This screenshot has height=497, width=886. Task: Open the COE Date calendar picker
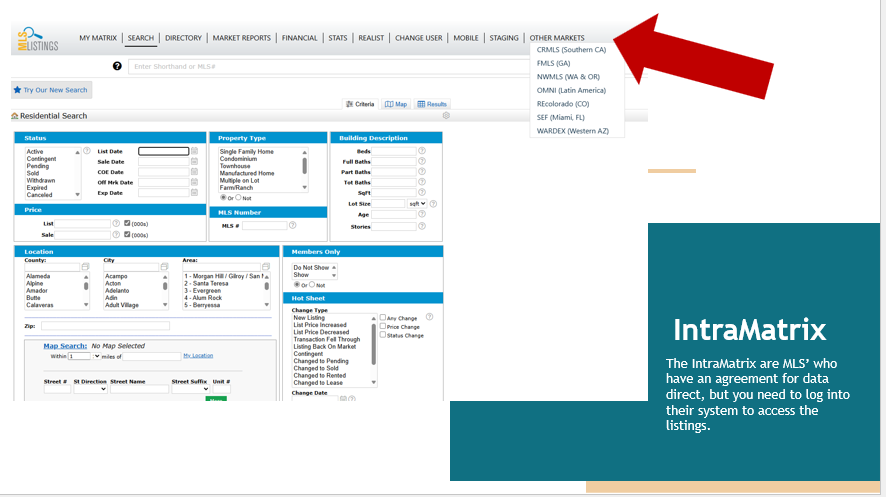click(194, 172)
